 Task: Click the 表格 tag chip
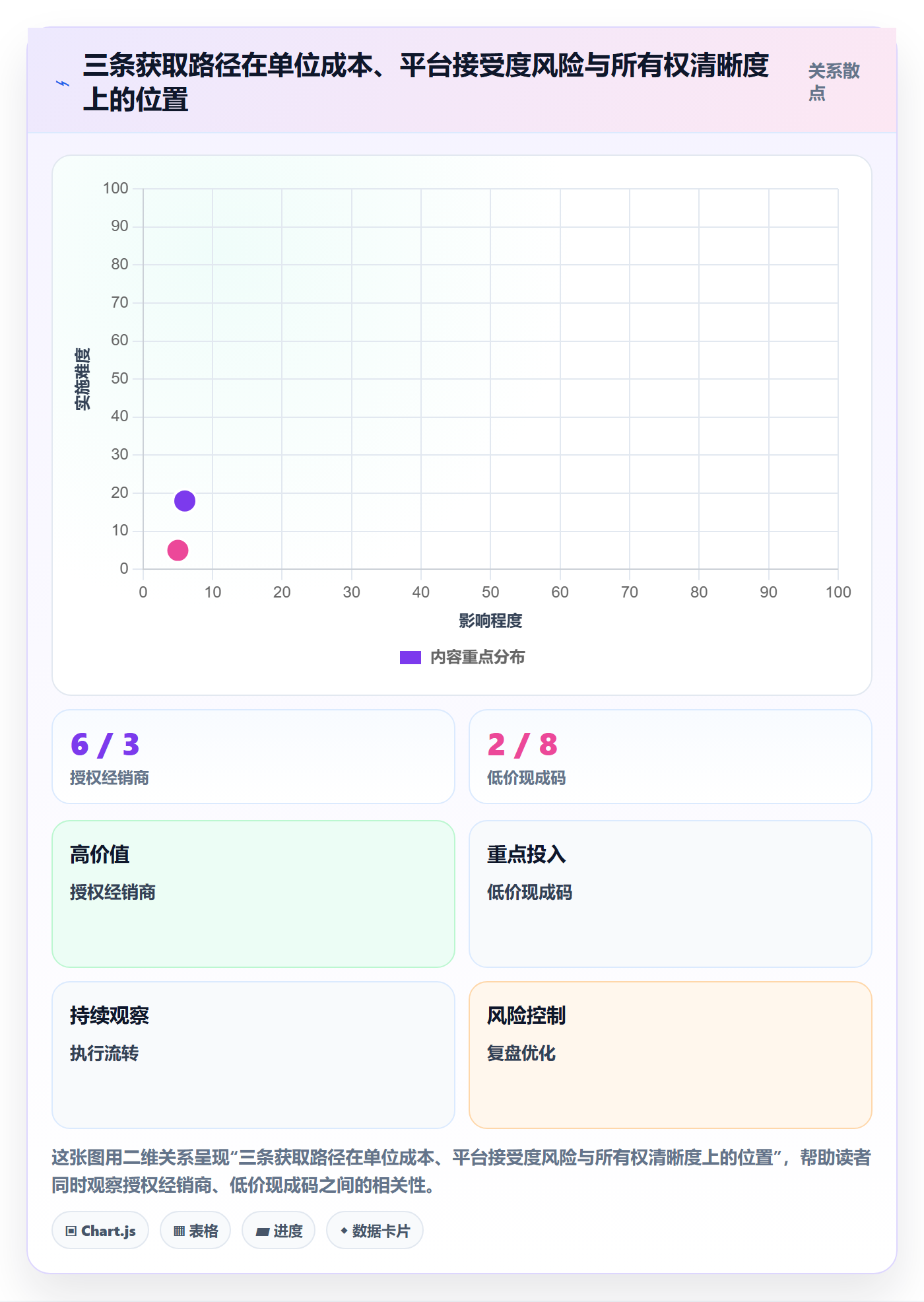pyautogui.click(x=195, y=1231)
